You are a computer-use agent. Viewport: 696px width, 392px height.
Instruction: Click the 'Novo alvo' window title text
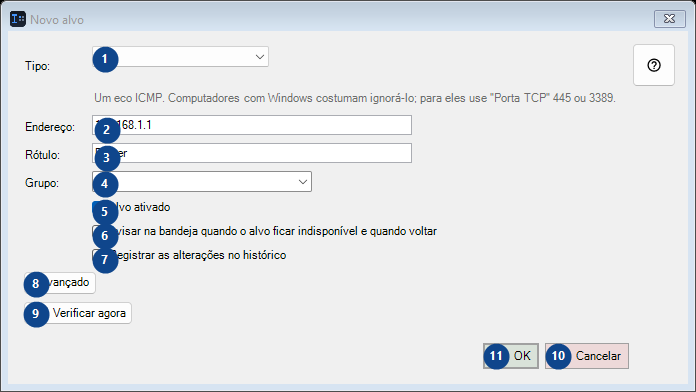pos(57,20)
